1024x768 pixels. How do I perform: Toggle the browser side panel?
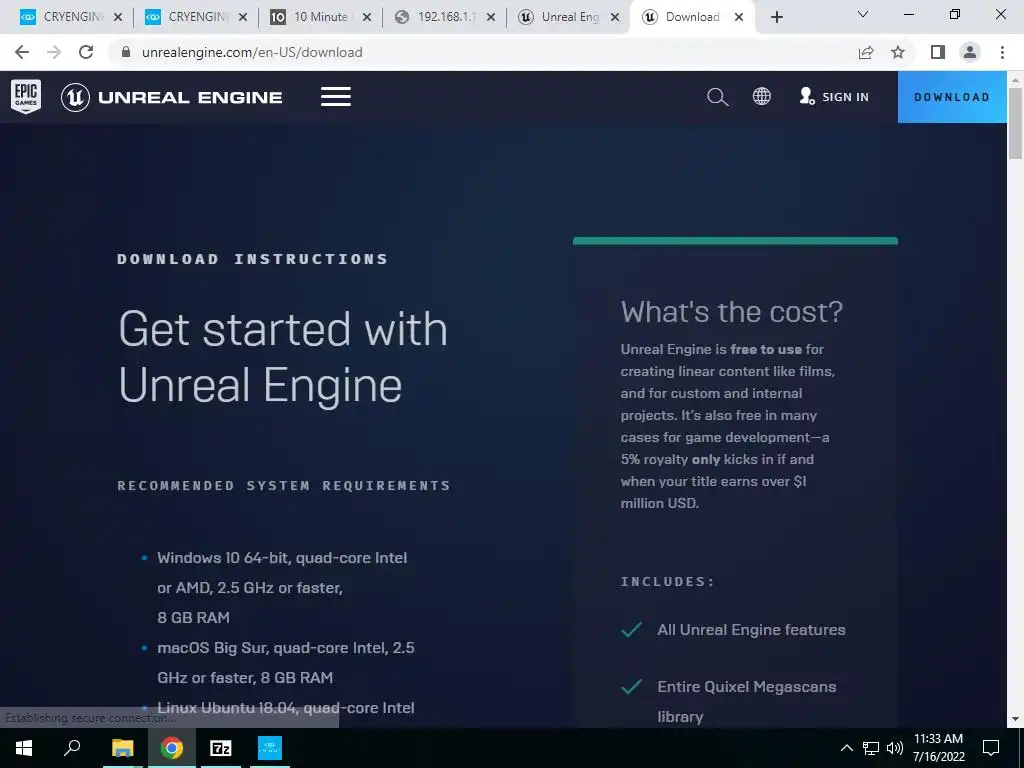click(938, 52)
